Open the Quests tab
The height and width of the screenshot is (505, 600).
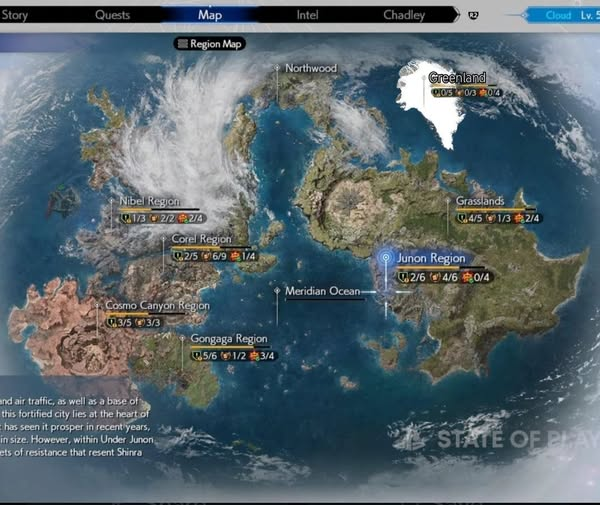pos(112,15)
